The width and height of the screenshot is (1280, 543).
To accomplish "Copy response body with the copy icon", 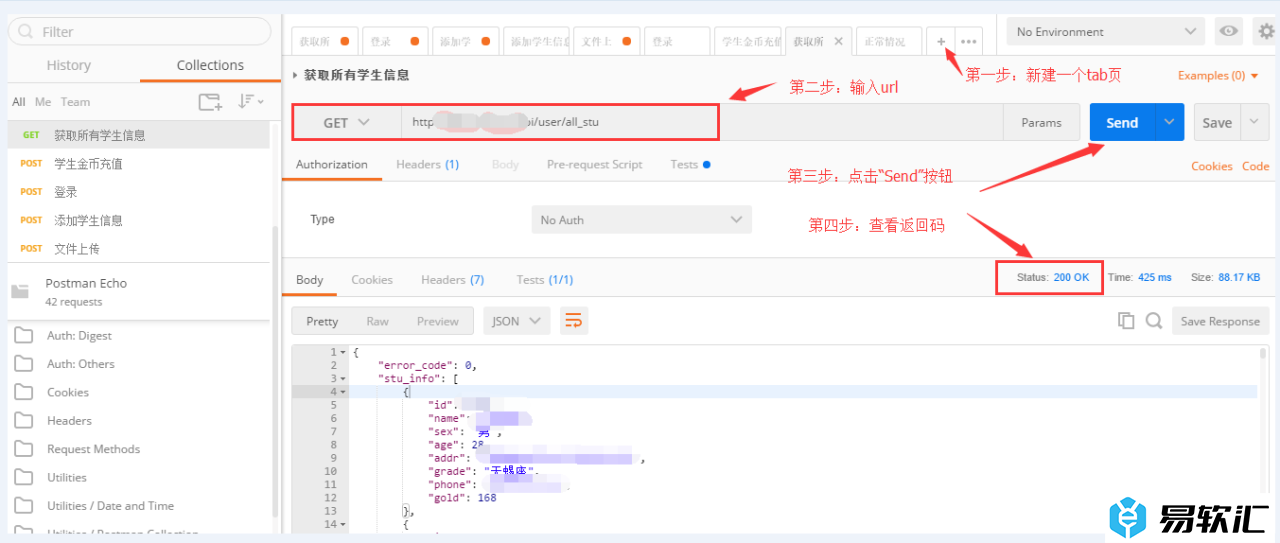I will (x=1126, y=321).
